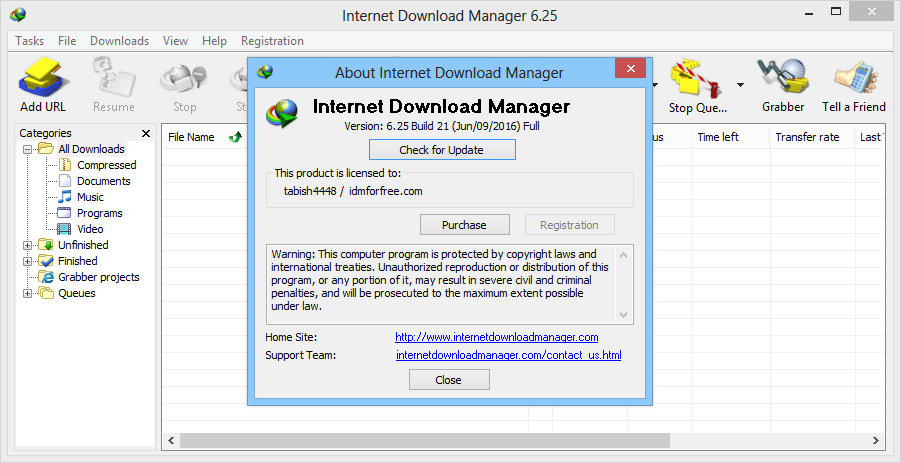Select the Programs category label
The height and width of the screenshot is (463, 901).
pos(100,213)
